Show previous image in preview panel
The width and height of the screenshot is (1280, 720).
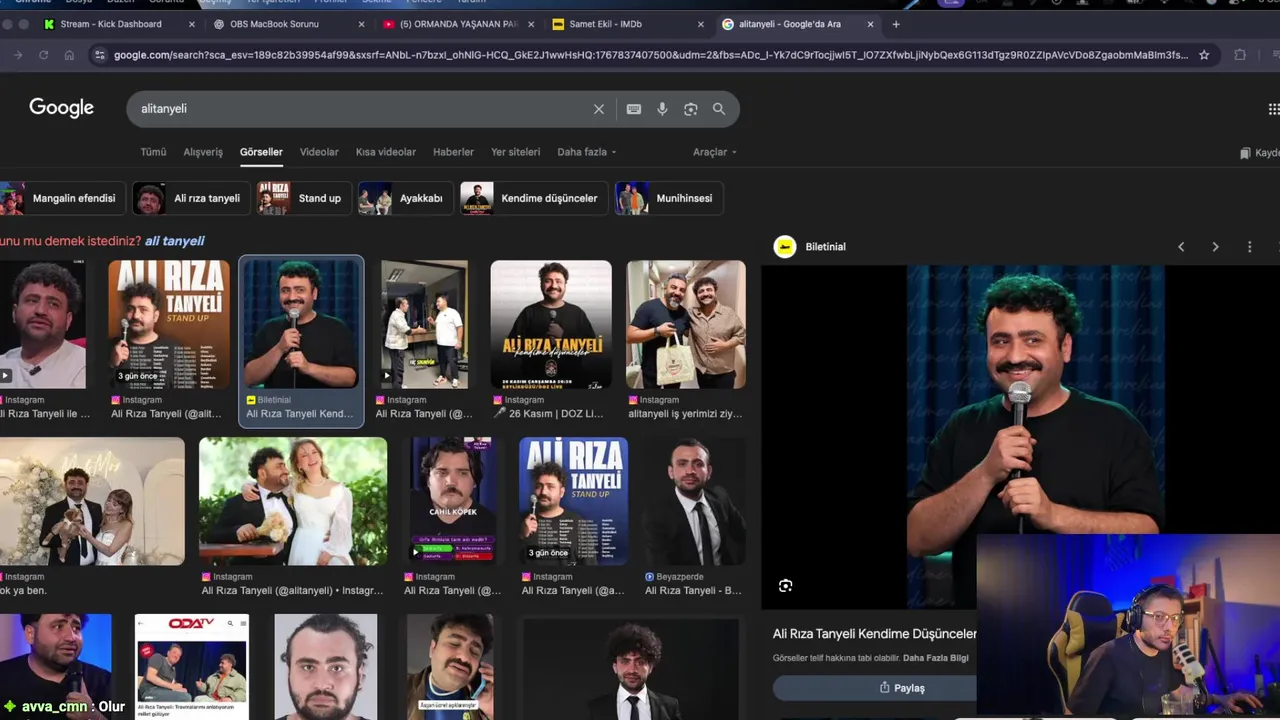1181,247
